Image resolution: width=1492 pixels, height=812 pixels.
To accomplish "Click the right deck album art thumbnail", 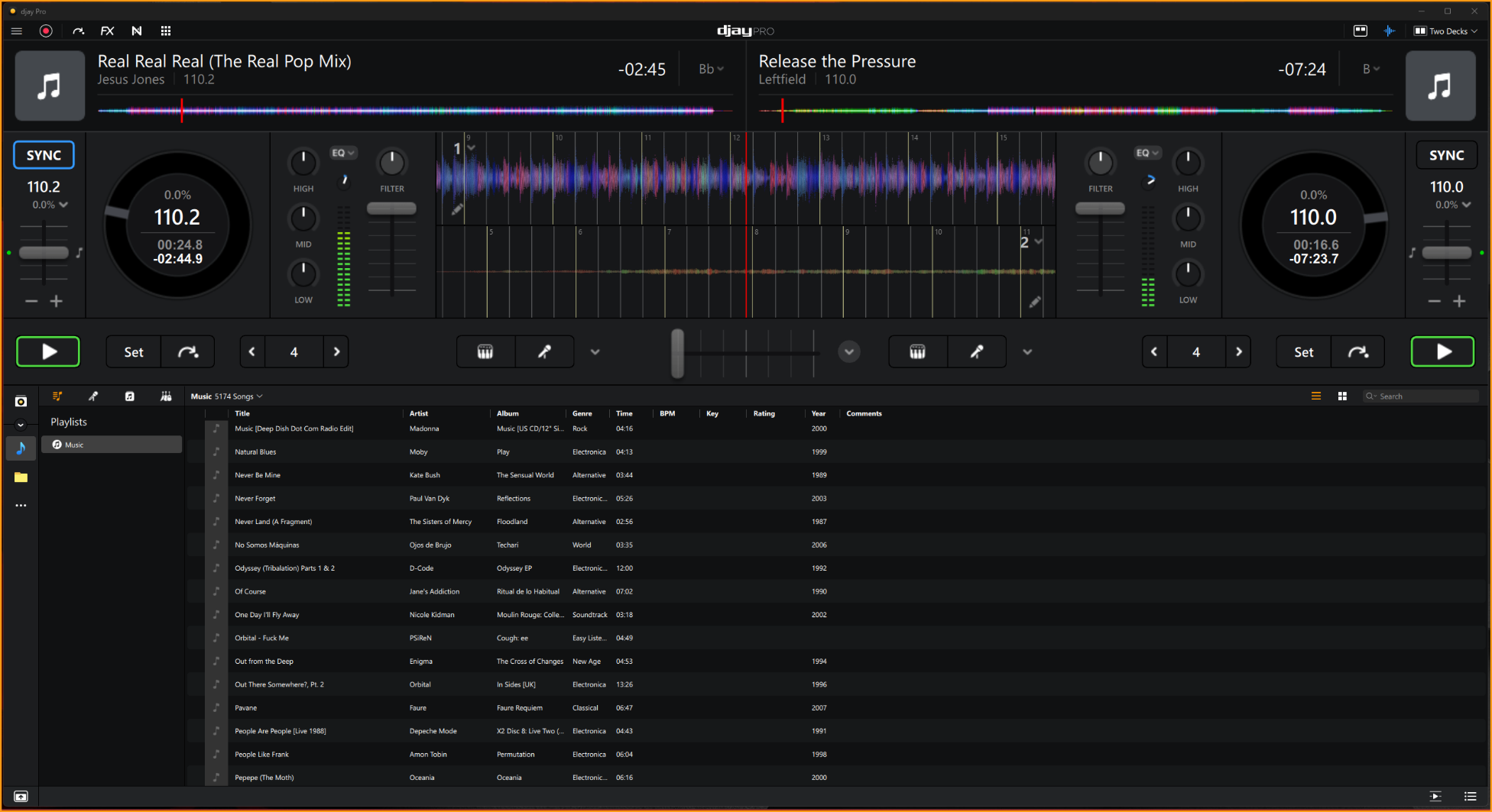I will pos(1441,86).
